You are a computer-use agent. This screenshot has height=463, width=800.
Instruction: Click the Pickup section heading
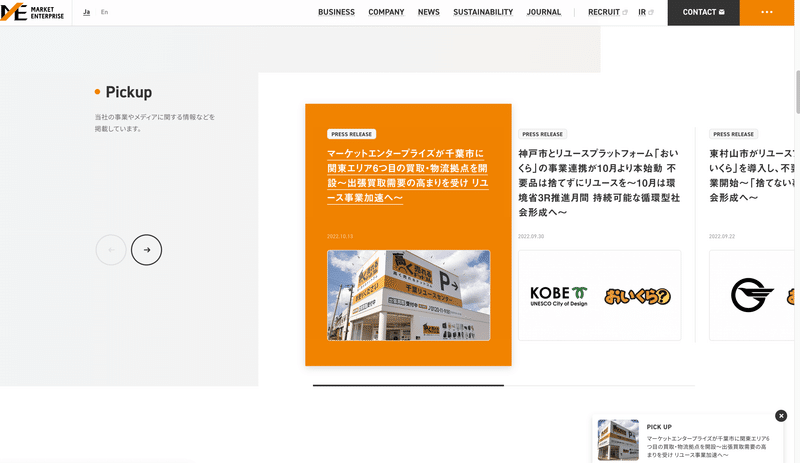[x=129, y=92]
